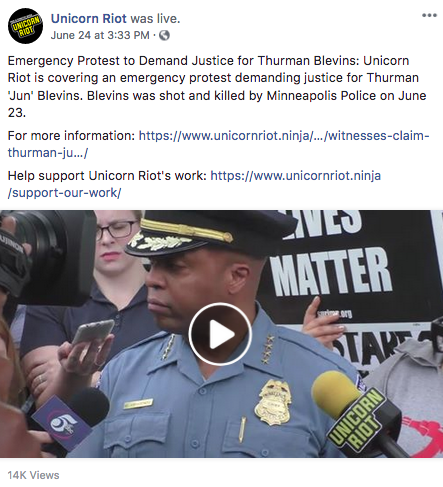Click the 'was live.' status text

tap(155, 19)
